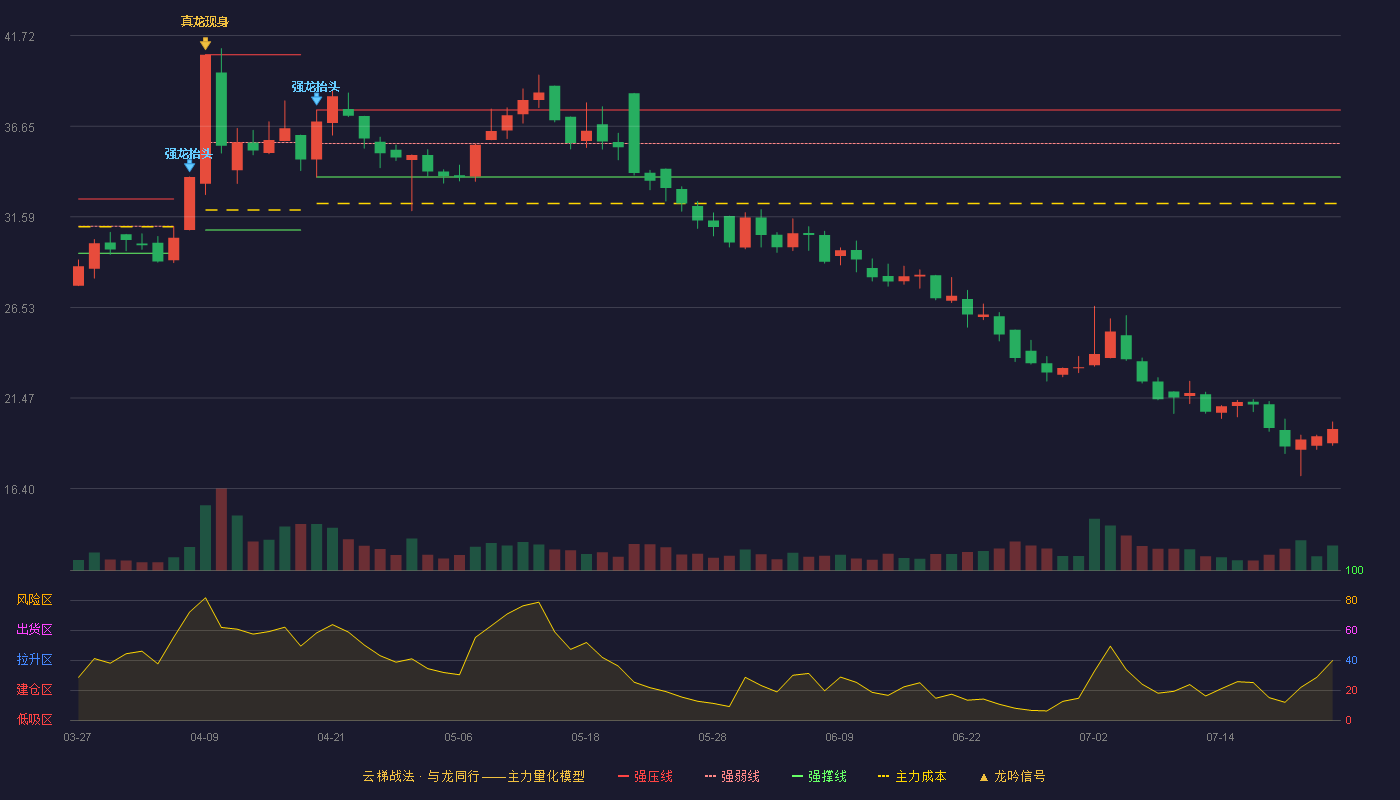Toggle the 龙吟信号 legend item

1012,776
